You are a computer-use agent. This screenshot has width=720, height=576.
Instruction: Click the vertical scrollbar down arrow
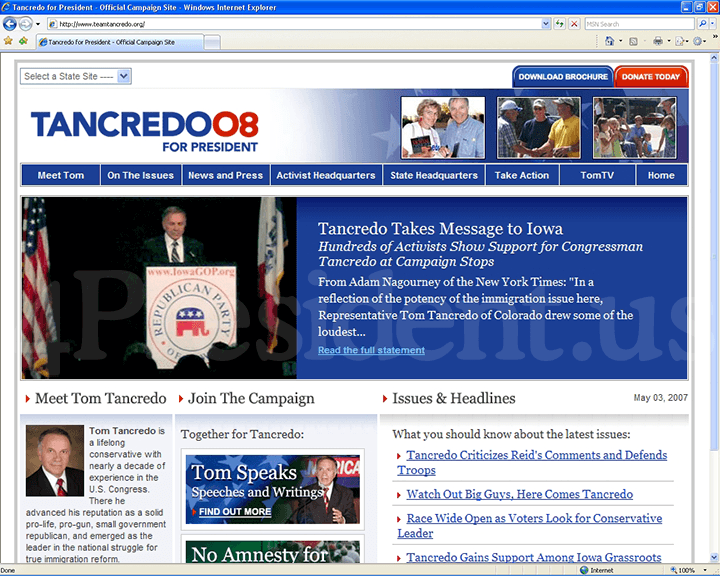(x=714, y=558)
